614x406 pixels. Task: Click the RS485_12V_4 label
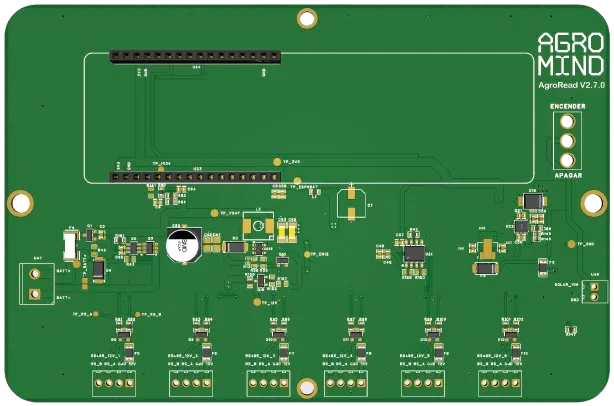coord(337,356)
